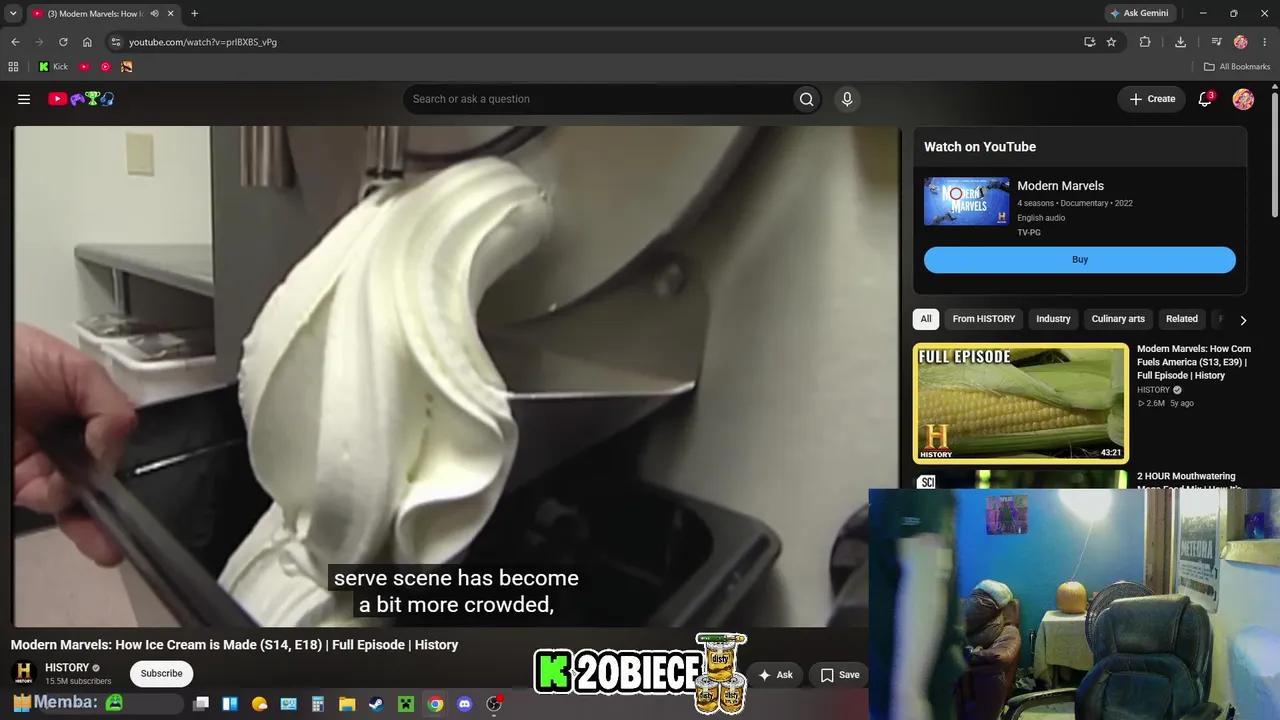The width and height of the screenshot is (1280, 720).
Task: Select the All filter chip
Action: (x=926, y=319)
